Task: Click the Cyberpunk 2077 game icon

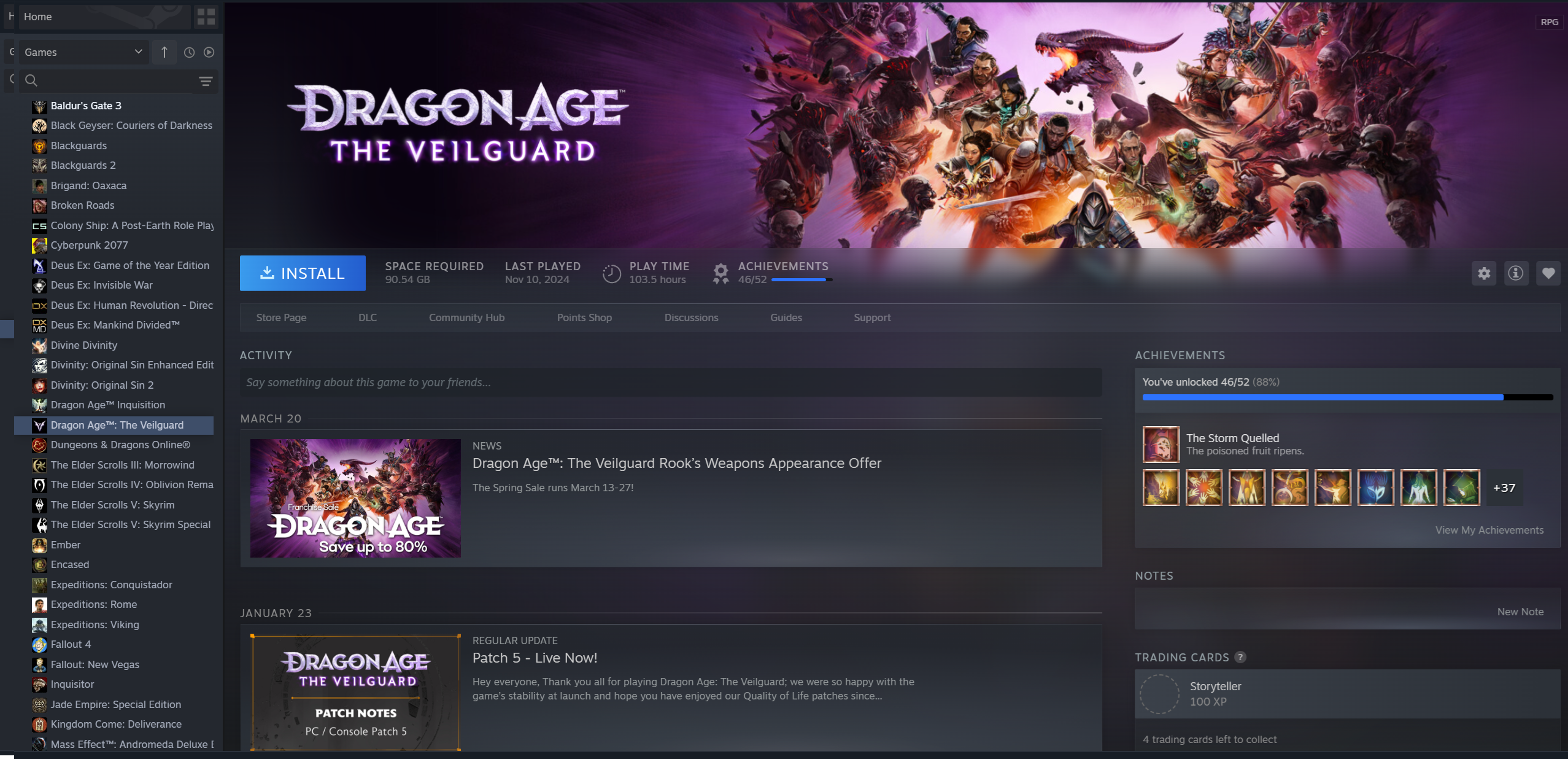Action: (39, 246)
